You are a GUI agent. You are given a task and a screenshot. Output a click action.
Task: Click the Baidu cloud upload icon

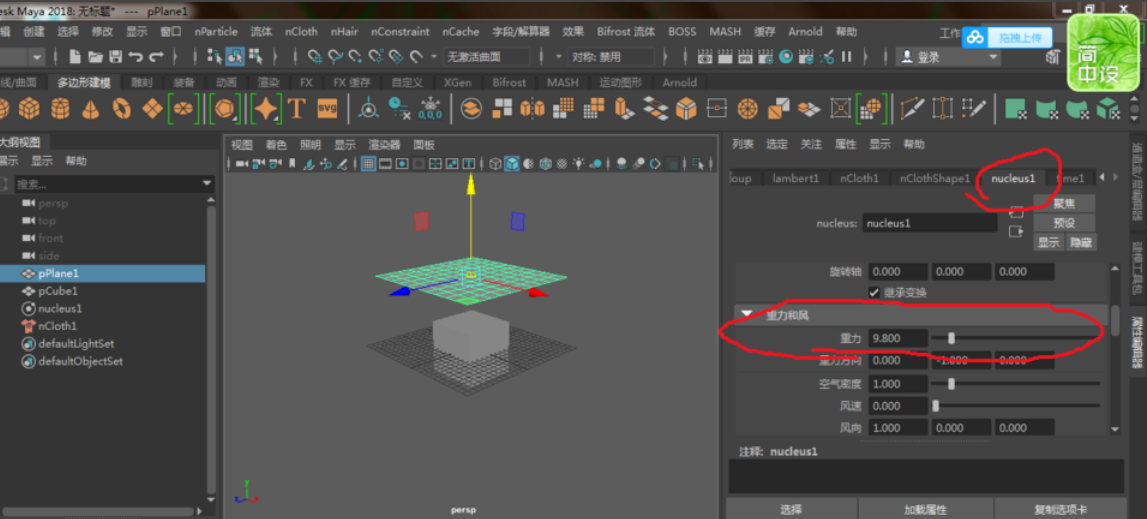tap(974, 38)
